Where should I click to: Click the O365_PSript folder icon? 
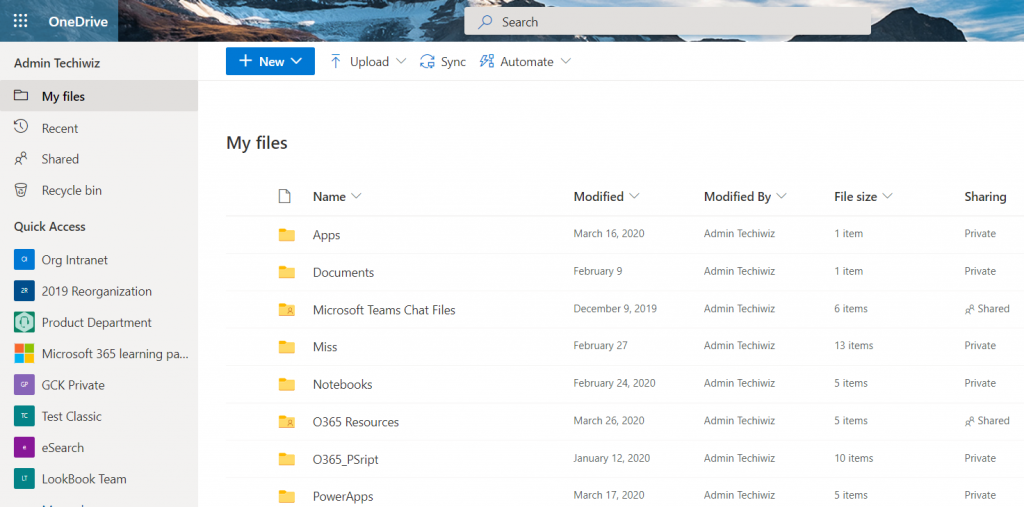287,459
